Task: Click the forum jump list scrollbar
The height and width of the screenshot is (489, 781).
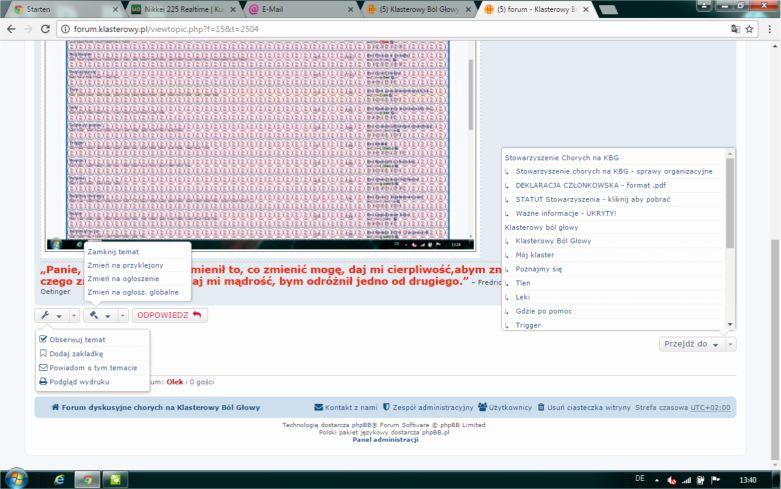Action: coord(730,200)
